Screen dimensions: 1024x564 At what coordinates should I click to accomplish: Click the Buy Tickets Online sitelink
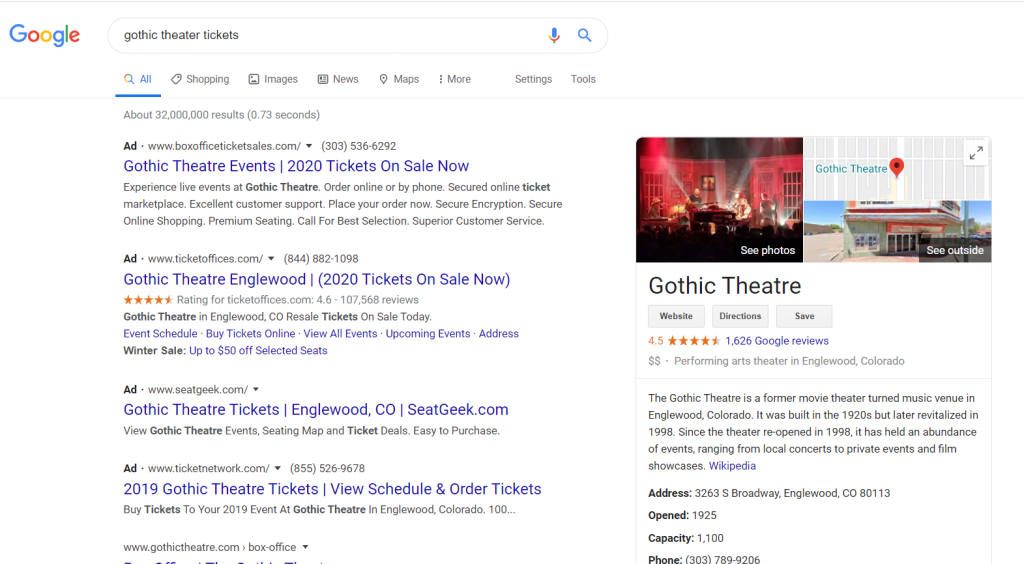click(250, 334)
